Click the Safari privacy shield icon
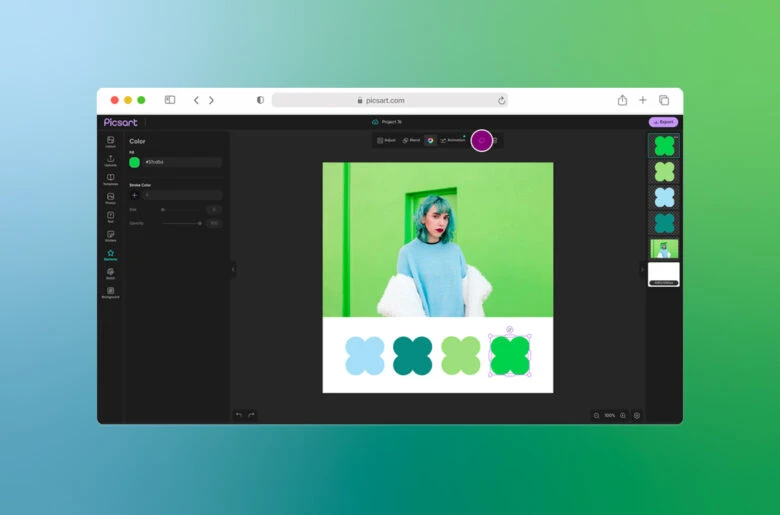The image size is (780, 515). (x=260, y=100)
